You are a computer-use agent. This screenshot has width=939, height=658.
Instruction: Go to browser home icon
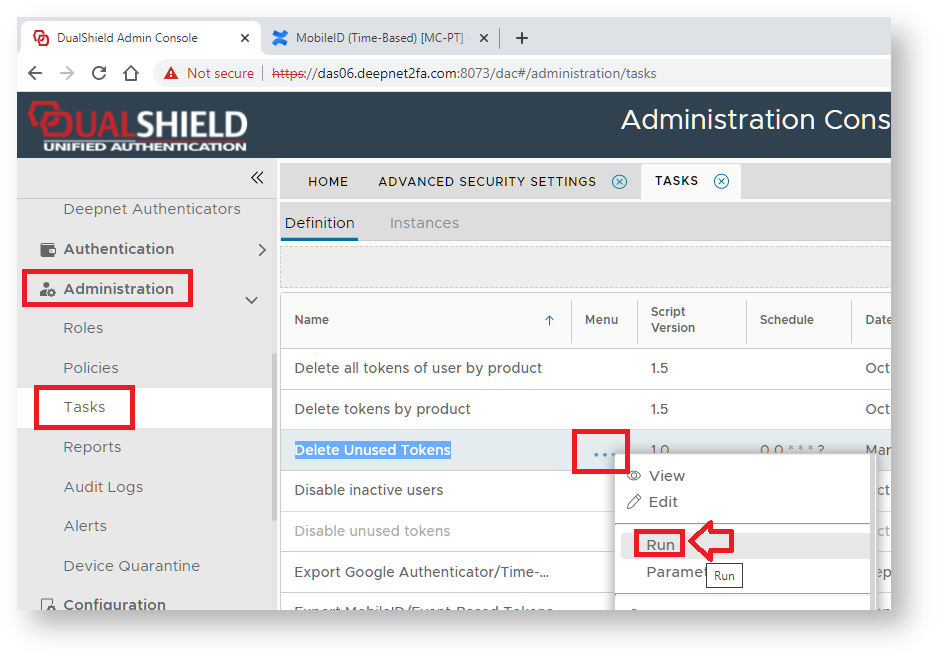click(x=131, y=73)
